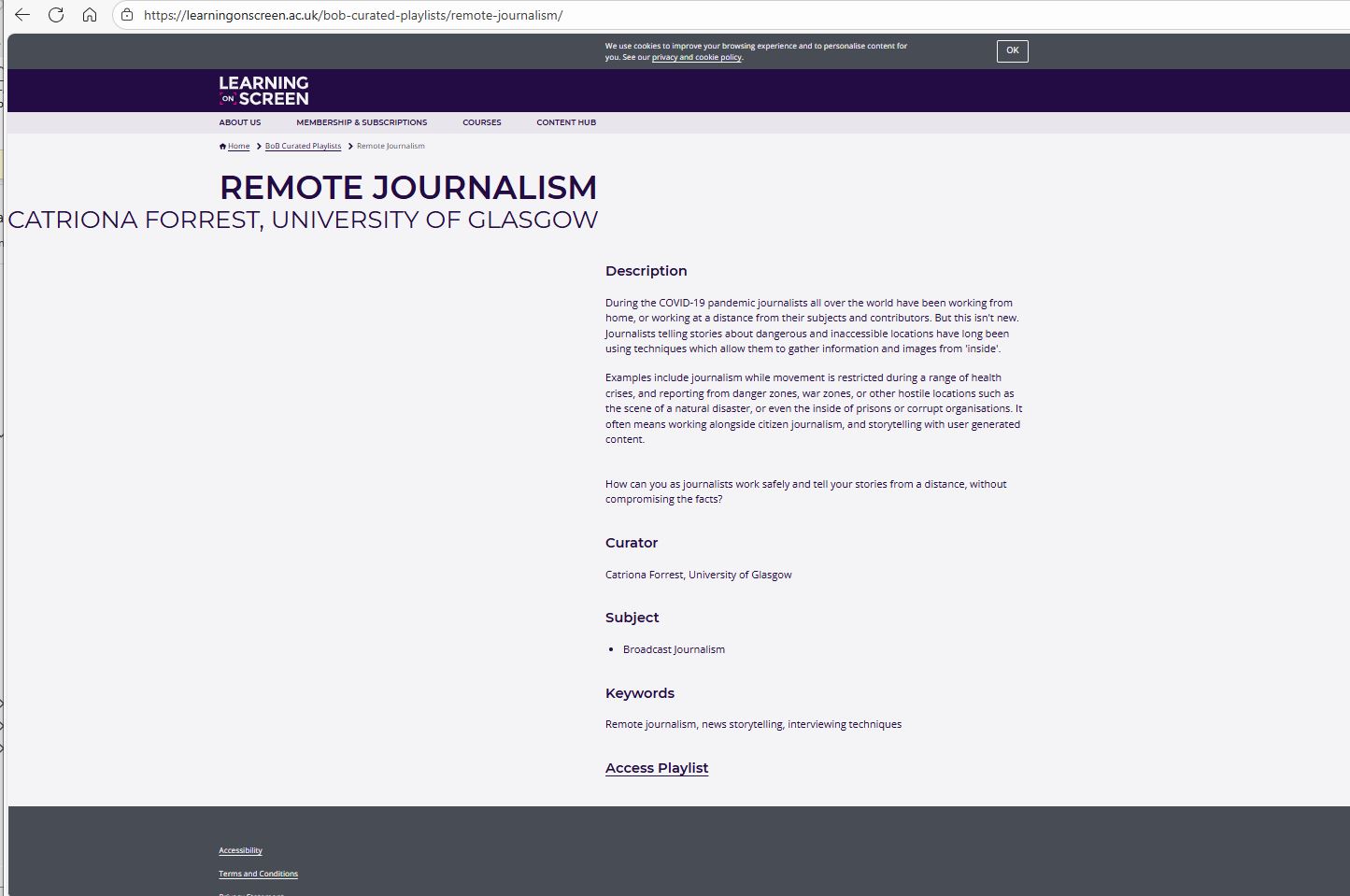Click the Remote Journalism breadcrumb item
This screenshot has width=1350, height=896.
391,146
